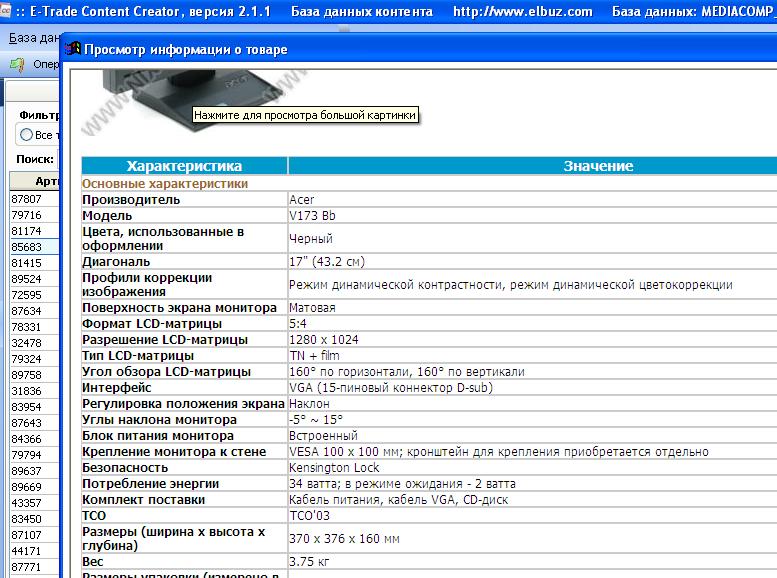This screenshot has height=578, width=777.
Task: Select article row 72595
Action: coord(34,295)
